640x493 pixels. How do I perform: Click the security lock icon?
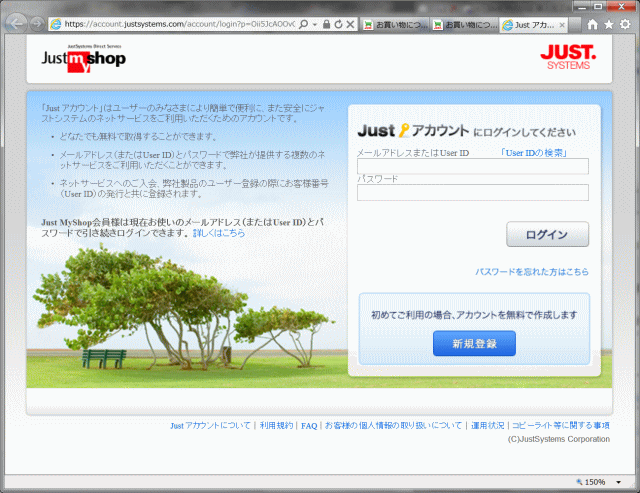(x=326, y=24)
